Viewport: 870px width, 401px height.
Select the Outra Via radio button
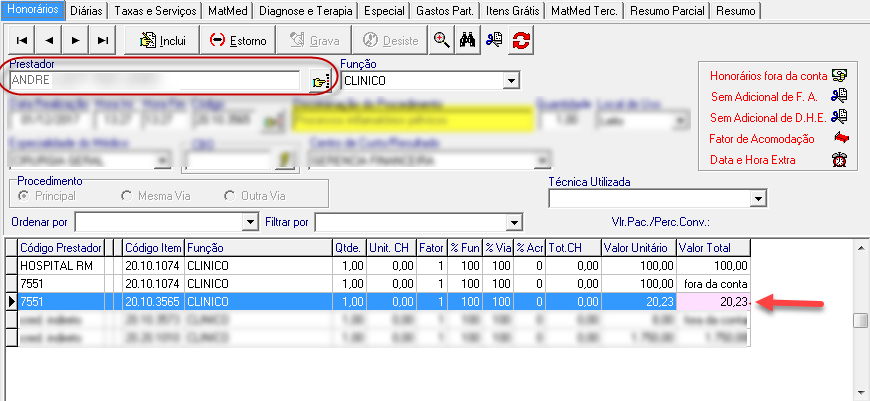pyautogui.click(x=229, y=196)
